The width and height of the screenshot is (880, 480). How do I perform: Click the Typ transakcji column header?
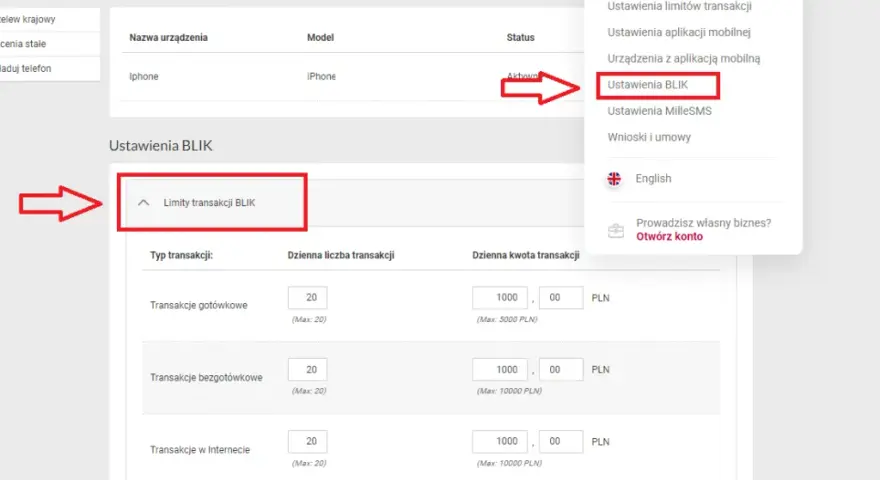[181, 255]
